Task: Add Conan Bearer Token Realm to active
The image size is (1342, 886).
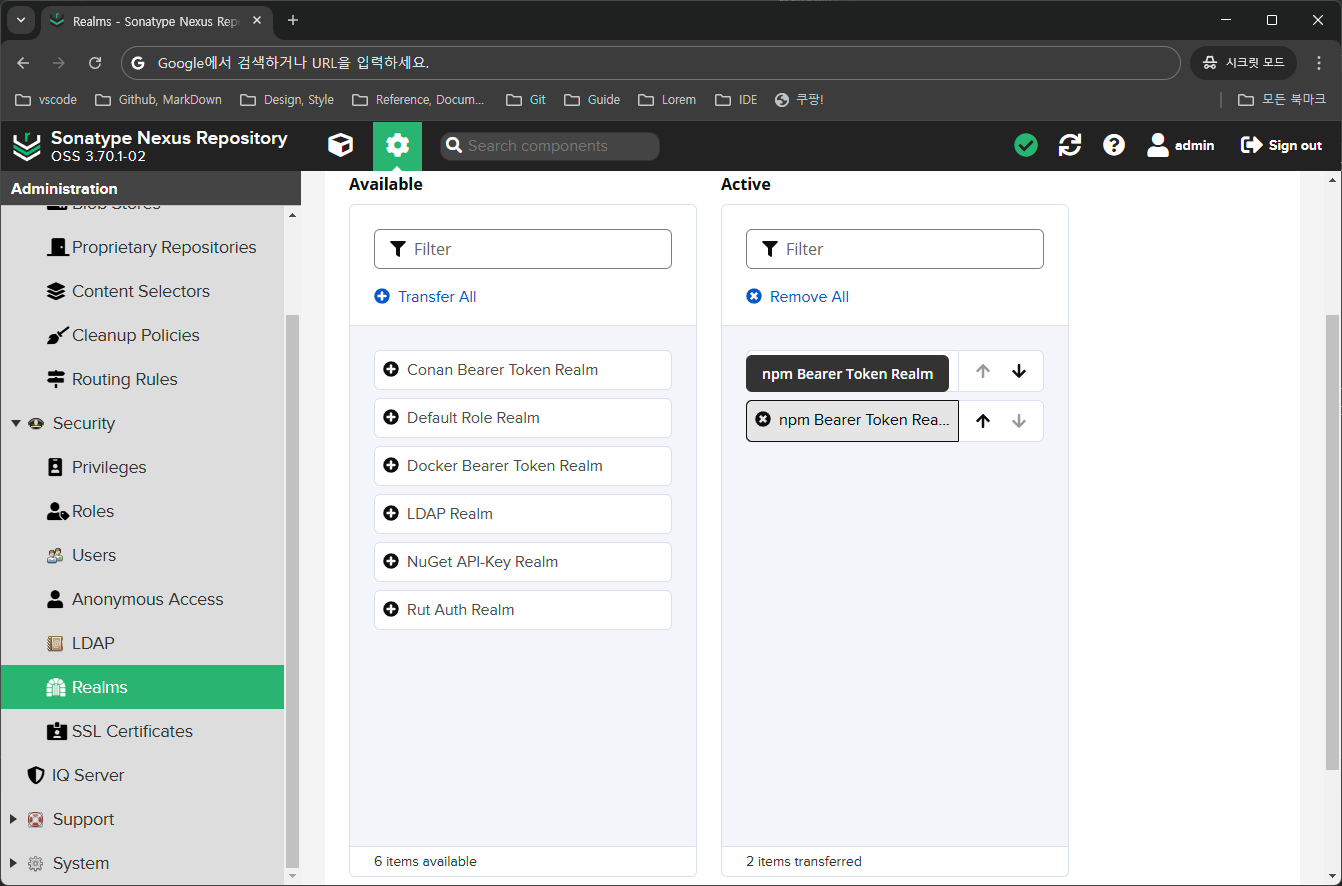Action: (x=523, y=370)
